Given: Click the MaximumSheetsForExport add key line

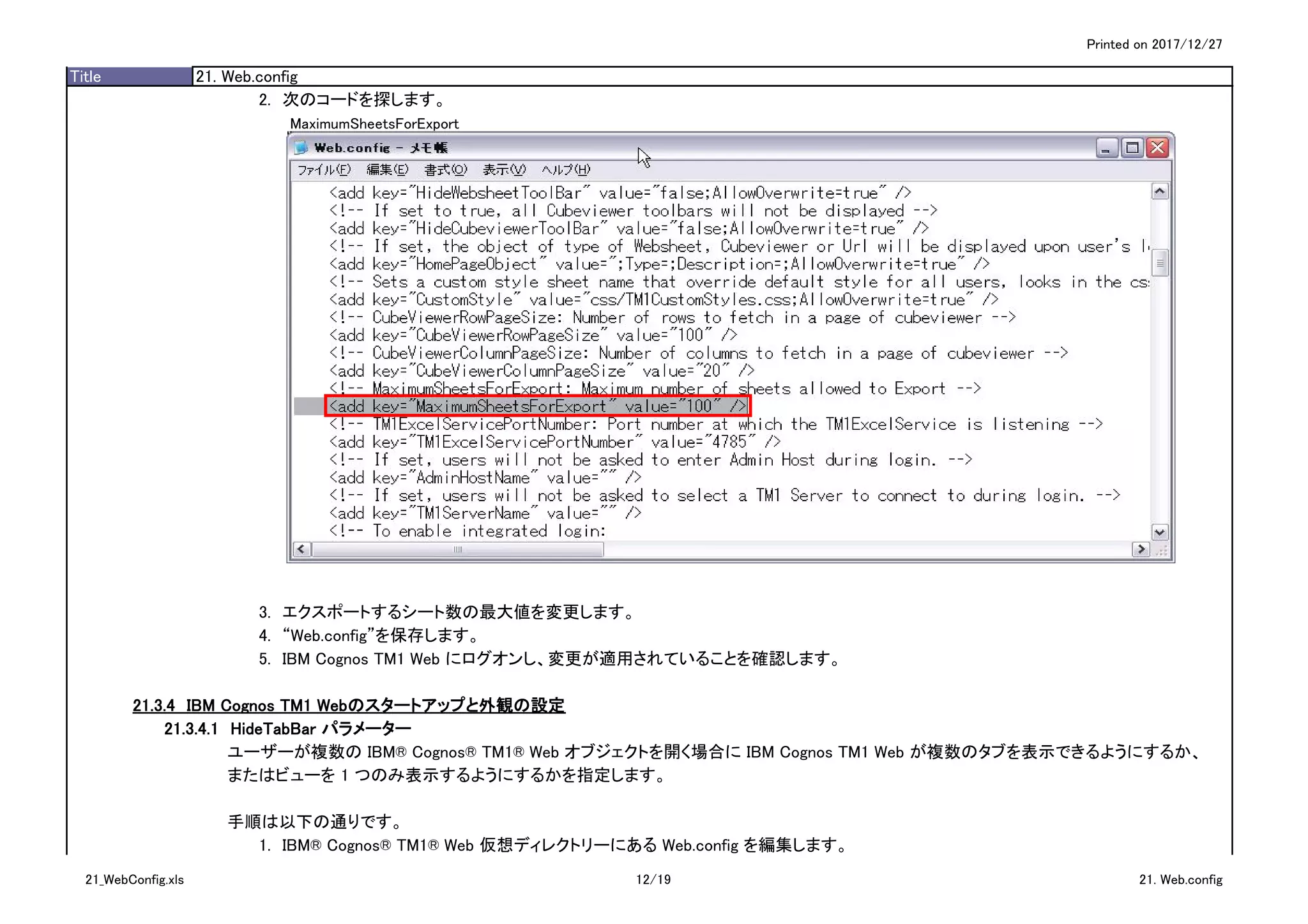Looking at the screenshot, I should point(537,406).
